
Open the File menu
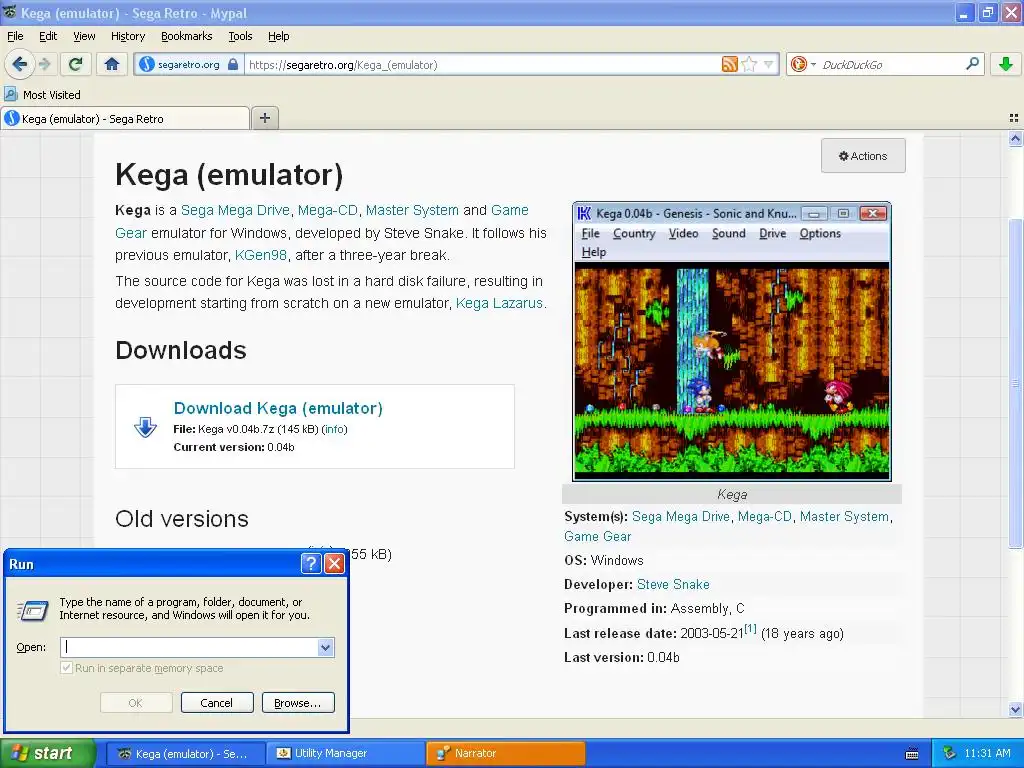pos(15,36)
